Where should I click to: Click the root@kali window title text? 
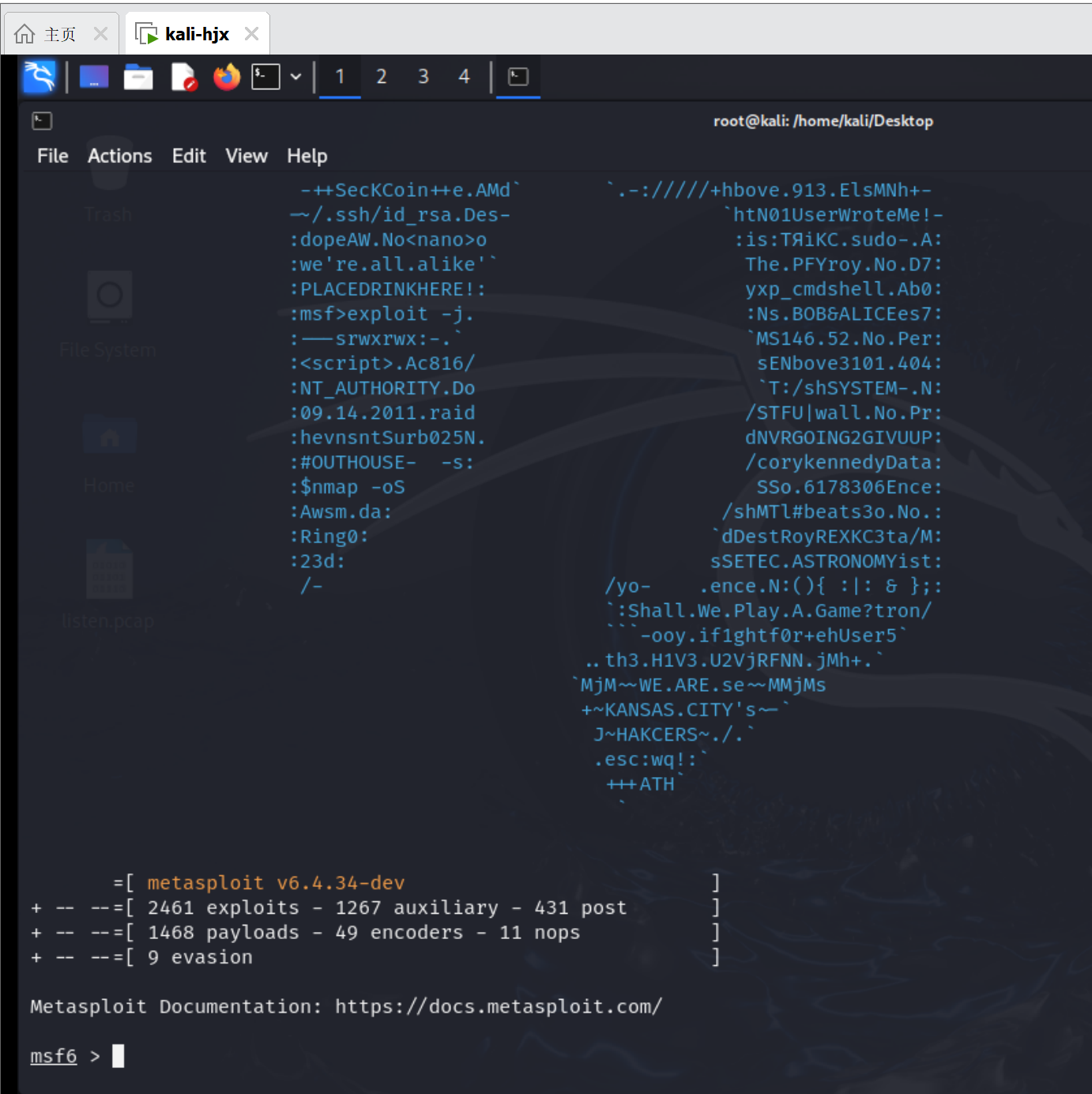823,121
